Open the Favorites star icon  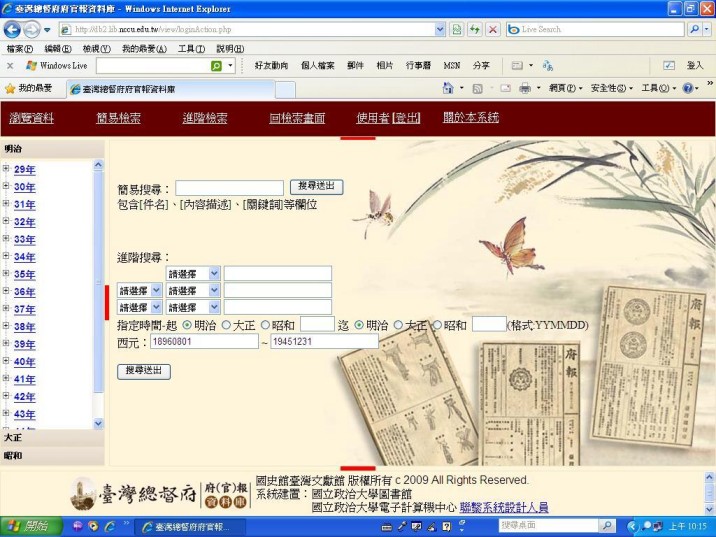click(10, 89)
